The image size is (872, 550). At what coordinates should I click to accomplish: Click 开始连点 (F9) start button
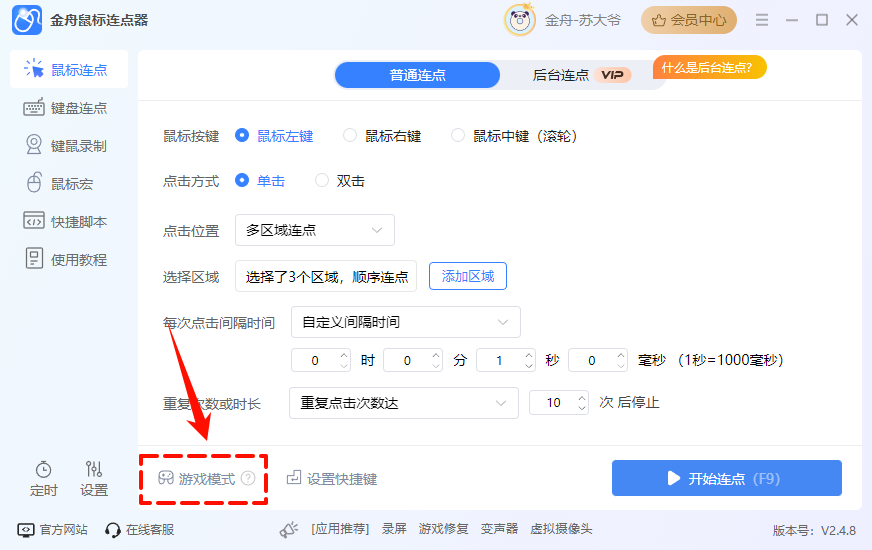[727, 478]
